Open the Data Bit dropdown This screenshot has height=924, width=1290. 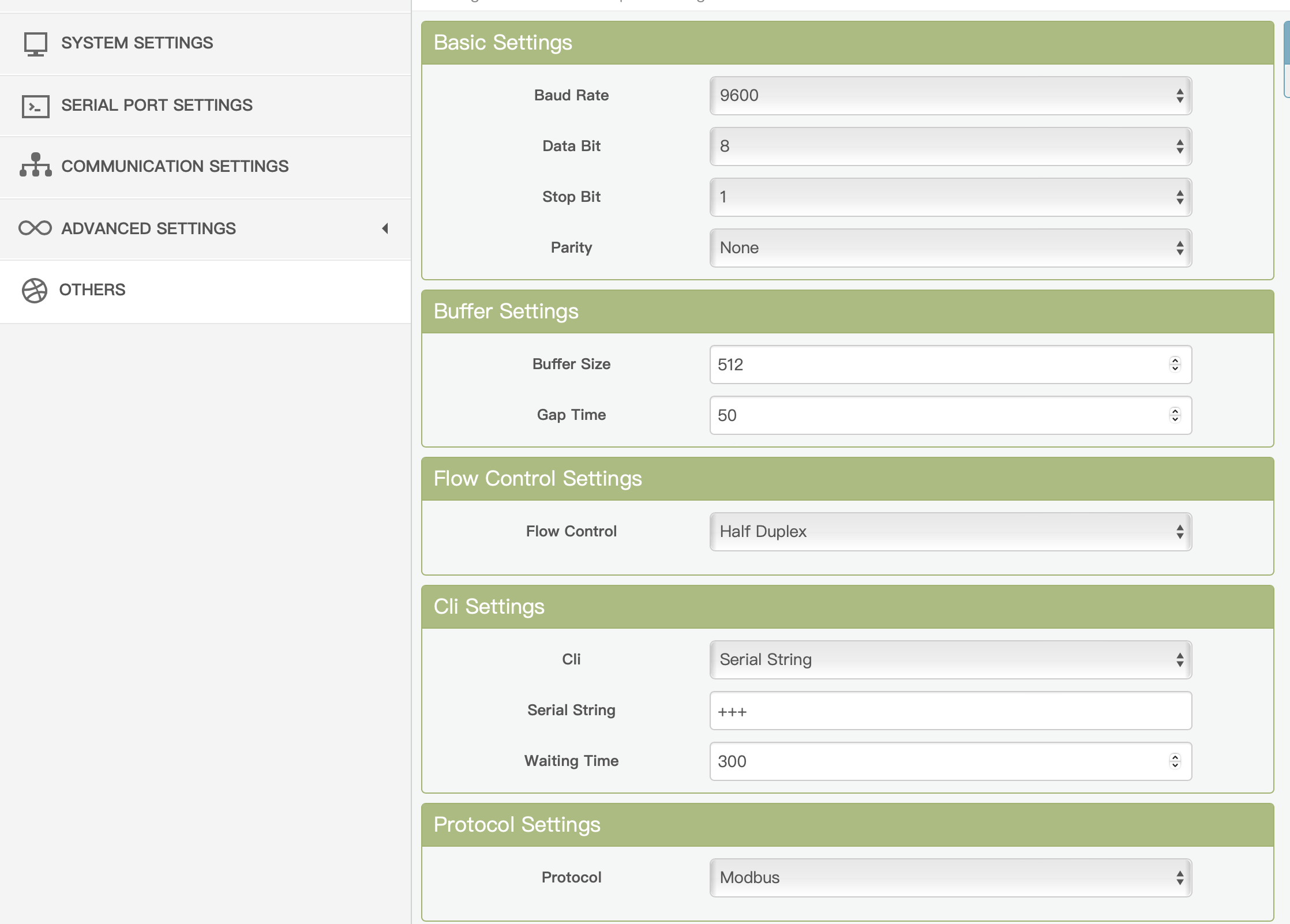950,147
